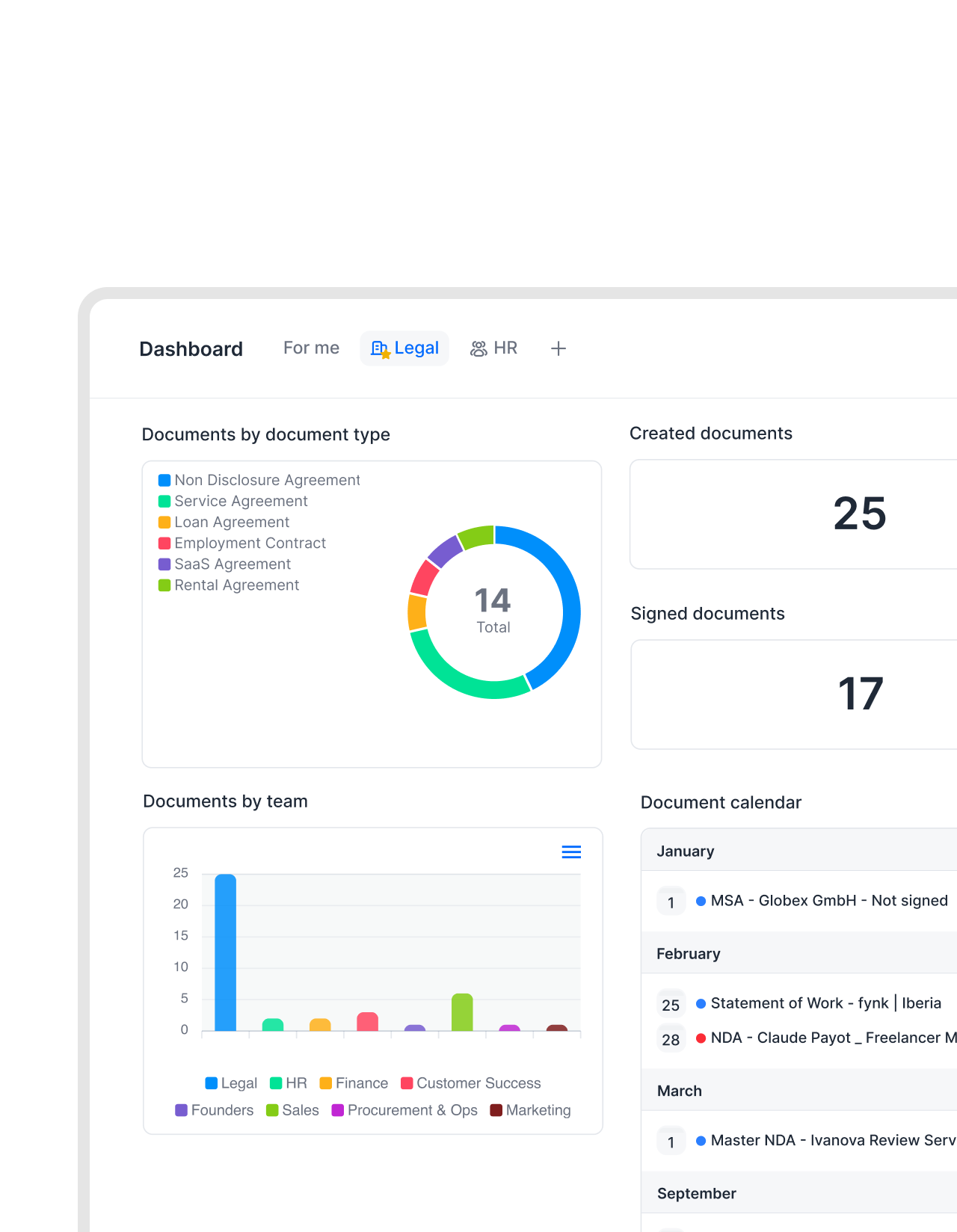This screenshot has width=957, height=1232.
Task: Toggle SaaS Agreement legend entry
Action: pyautogui.click(x=225, y=564)
